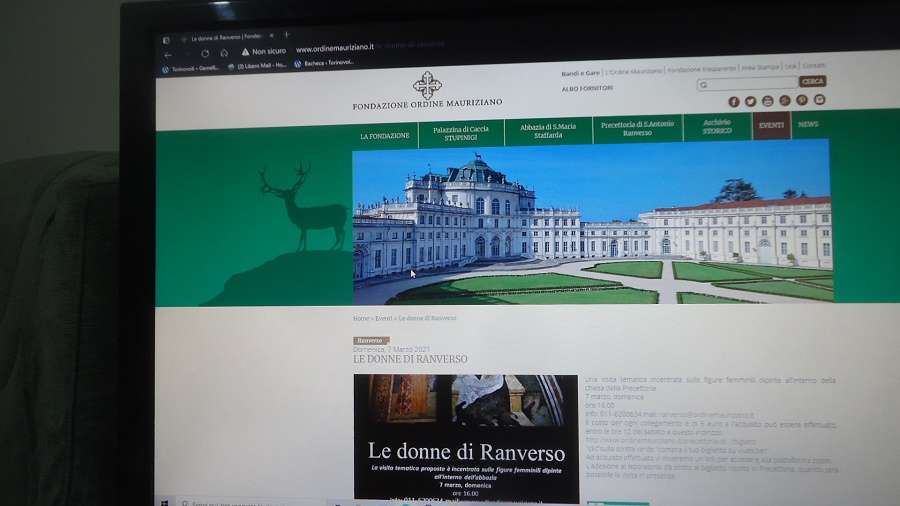
Task: Open the Twitter social icon
Action: tap(750, 101)
